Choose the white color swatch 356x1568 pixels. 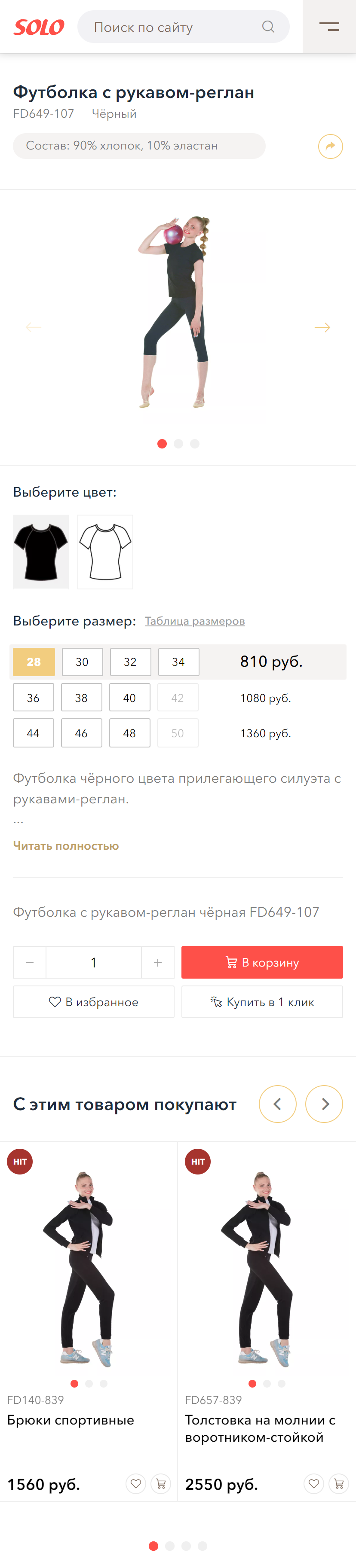pos(105,552)
